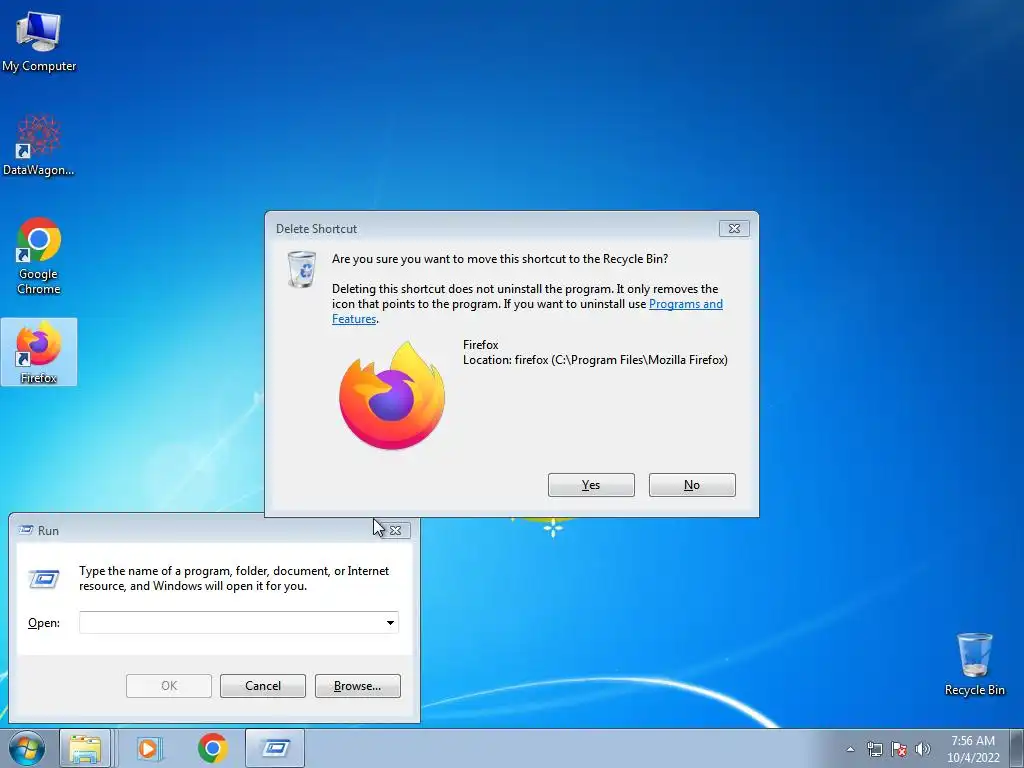Open the Programs and Features link
The width and height of the screenshot is (1024, 768).
click(x=686, y=304)
